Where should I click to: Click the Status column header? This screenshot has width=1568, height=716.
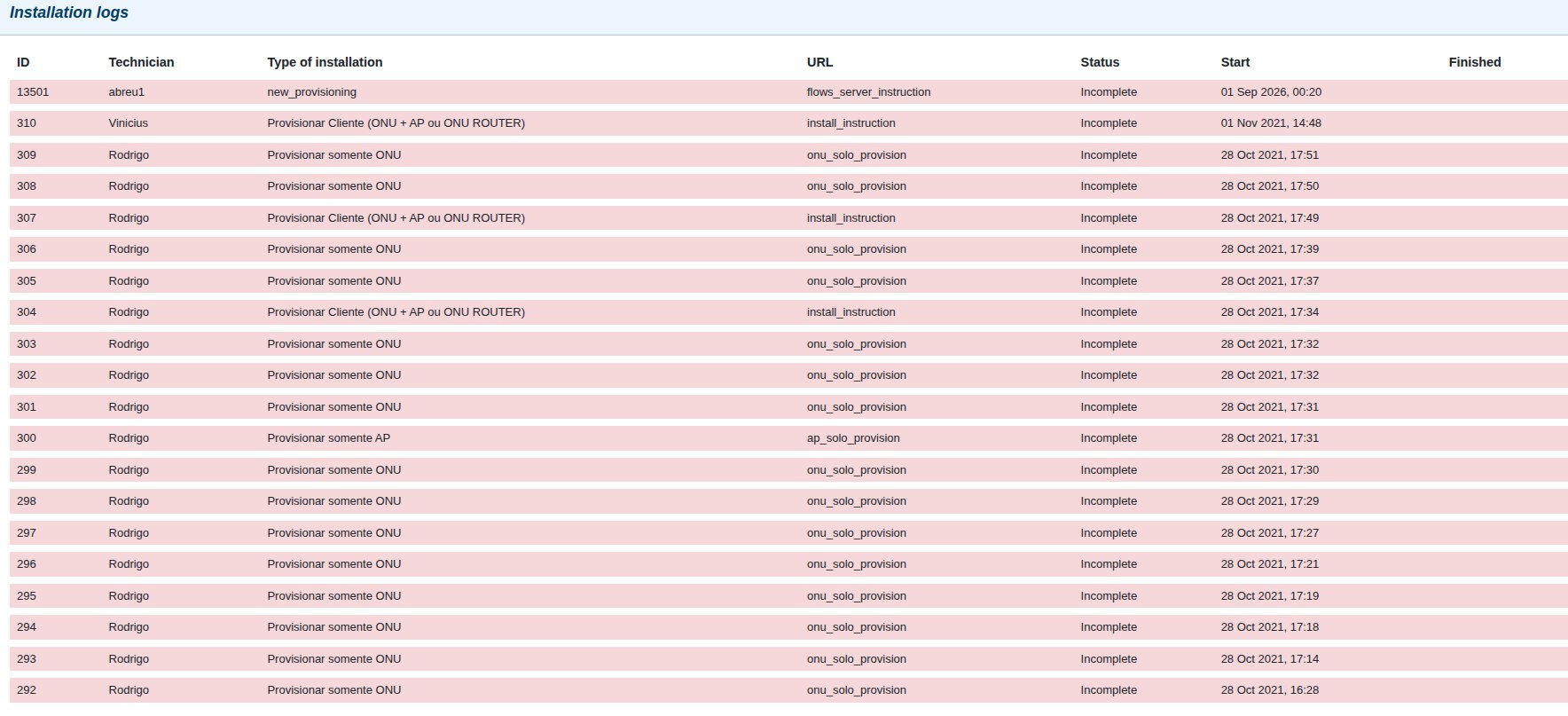point(1100,62)
